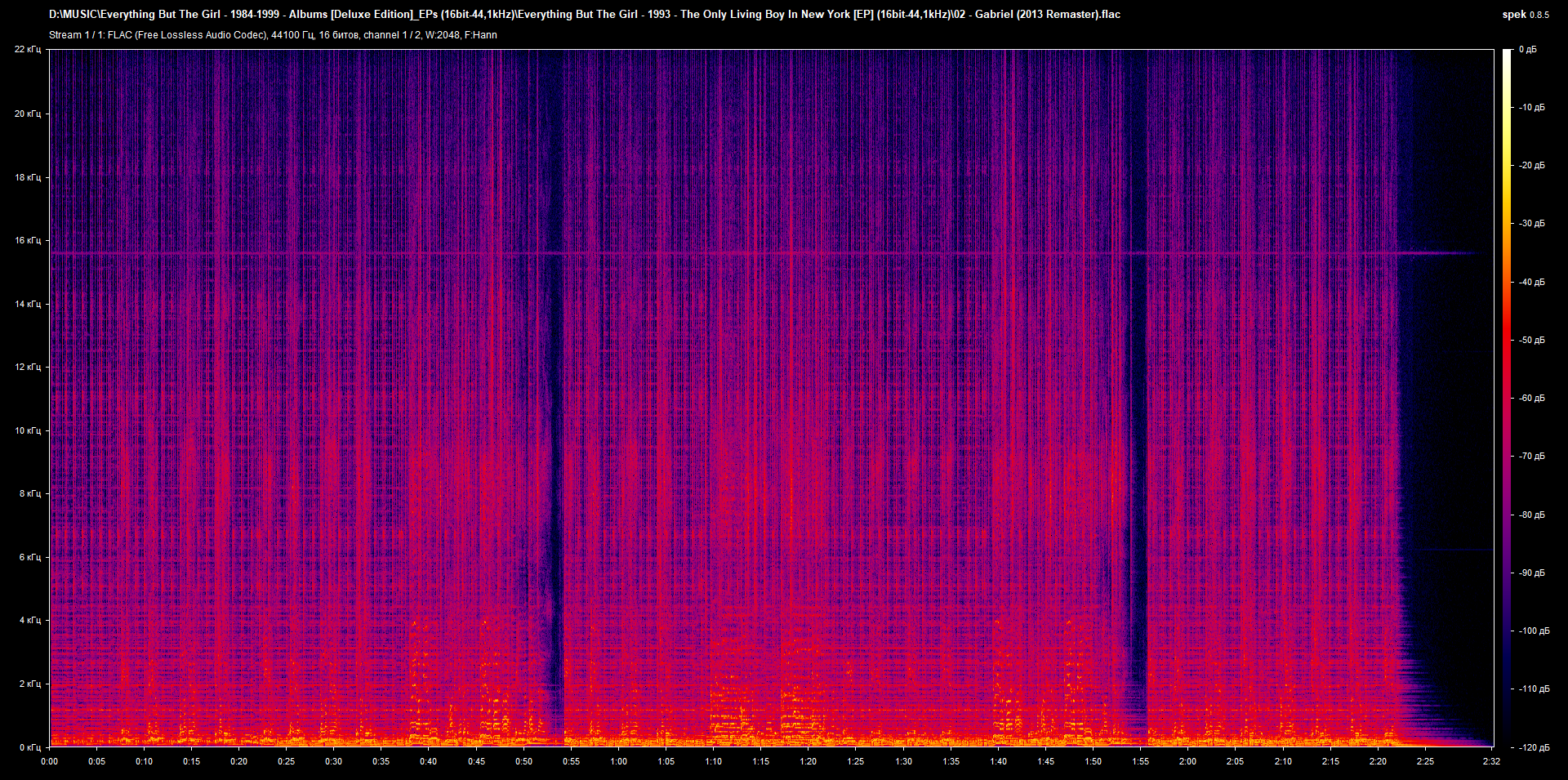Click the horizontal tone line near 15.6 kHz
This screenshot has width=1568, height=780.
coord(768,253)
